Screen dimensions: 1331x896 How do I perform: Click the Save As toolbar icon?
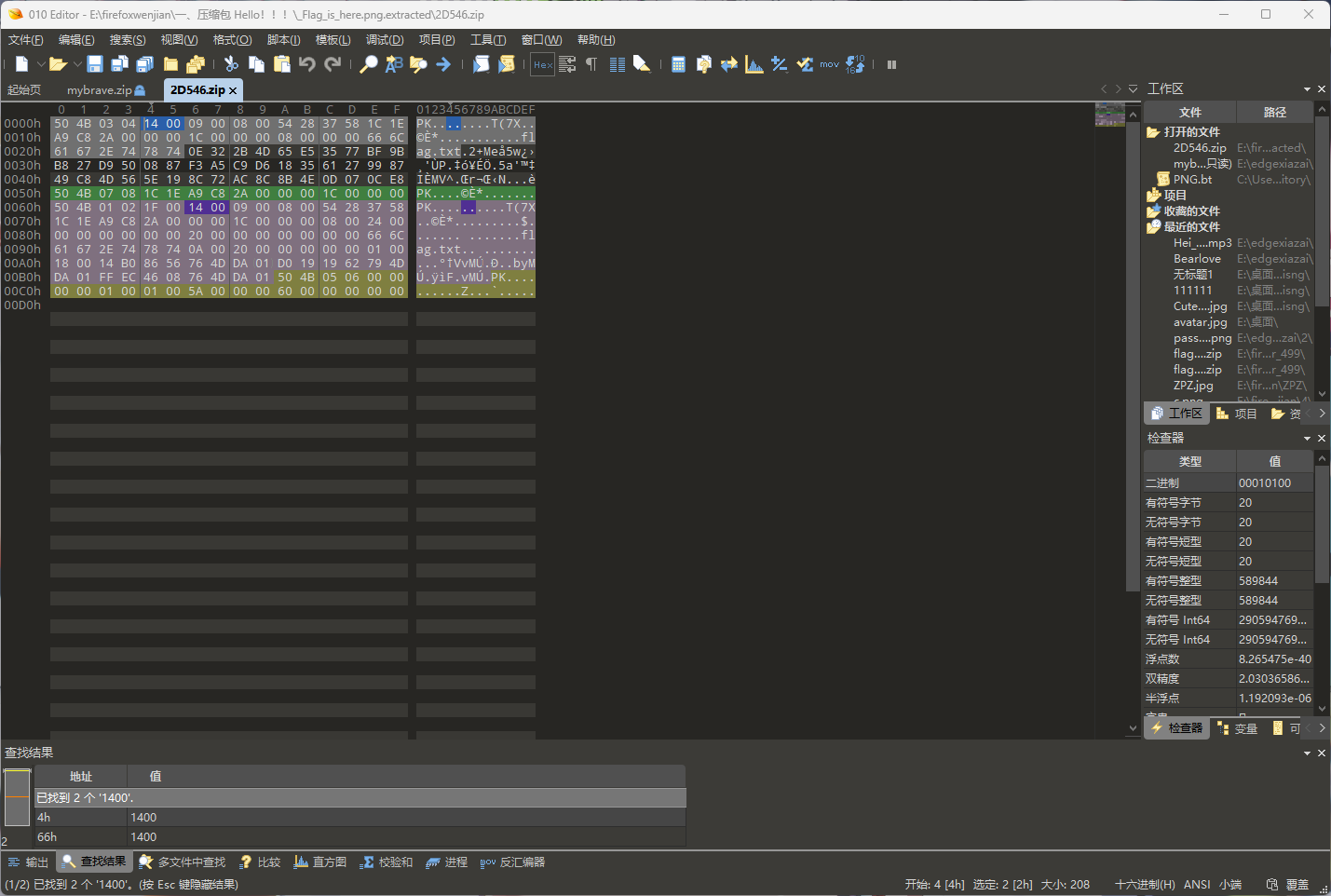click(x=119, y=64)
